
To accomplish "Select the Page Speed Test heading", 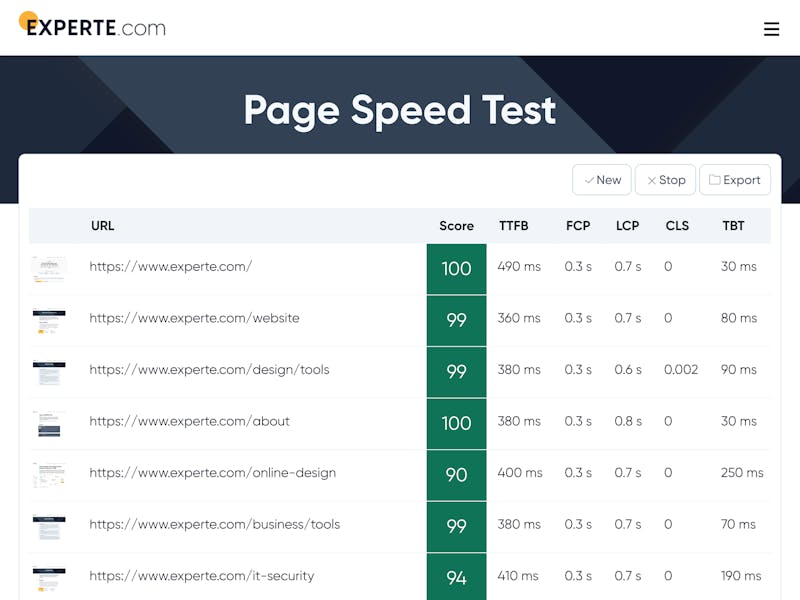I will [400, 110].
